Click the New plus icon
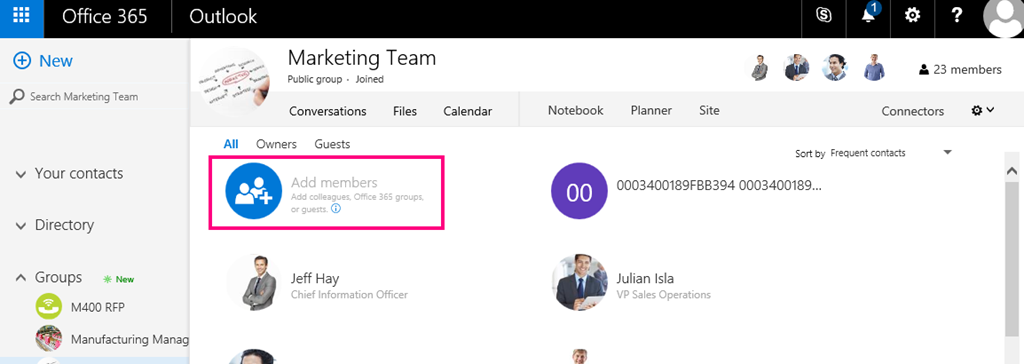Screen dimensions: 1024x364 tap(22, 61)
